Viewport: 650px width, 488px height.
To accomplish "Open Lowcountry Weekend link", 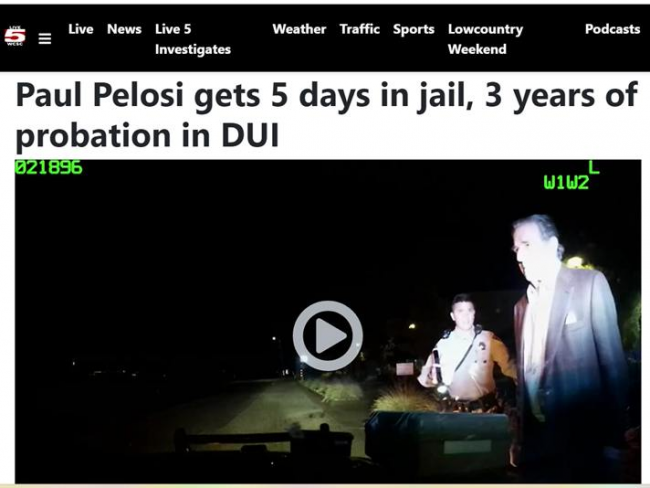I will [x=485, y=39].
